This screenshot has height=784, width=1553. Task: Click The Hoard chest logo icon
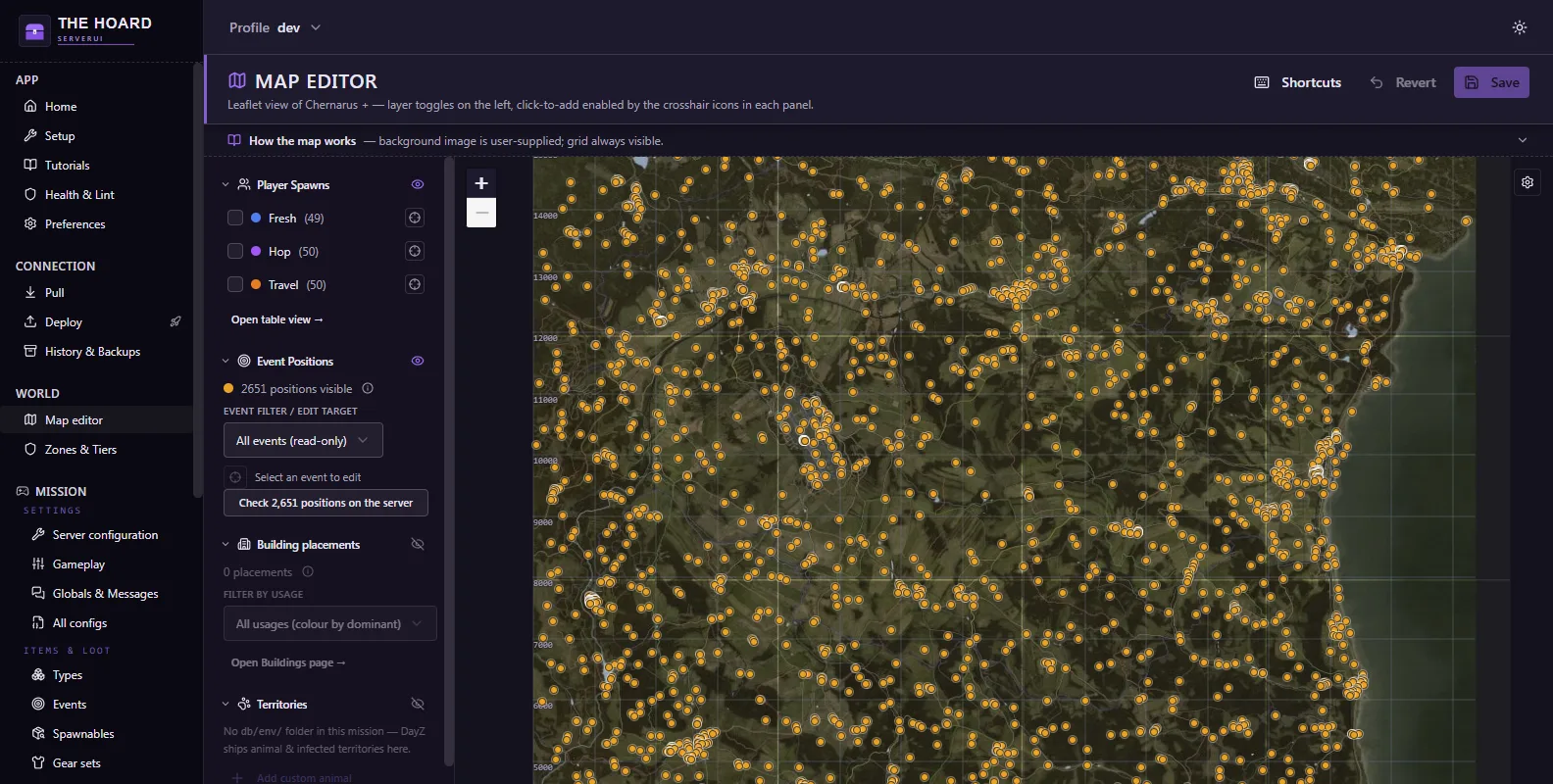[34, 31]
